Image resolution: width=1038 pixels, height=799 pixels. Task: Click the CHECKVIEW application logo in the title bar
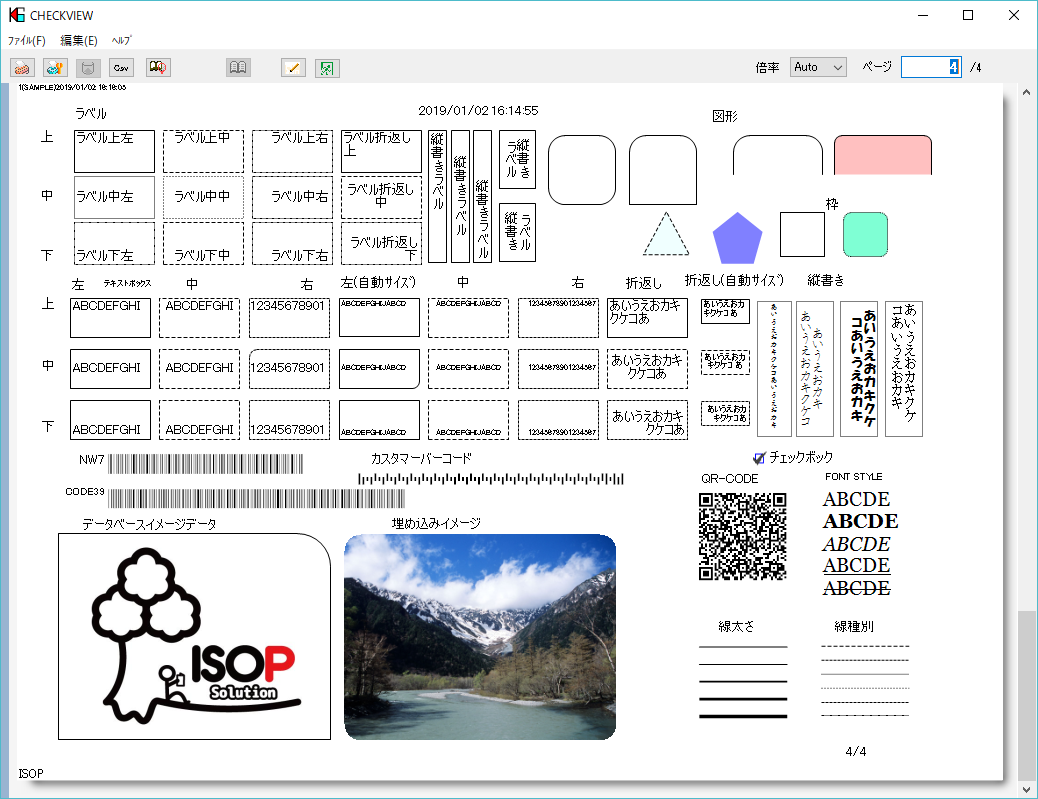coord(17,15)
